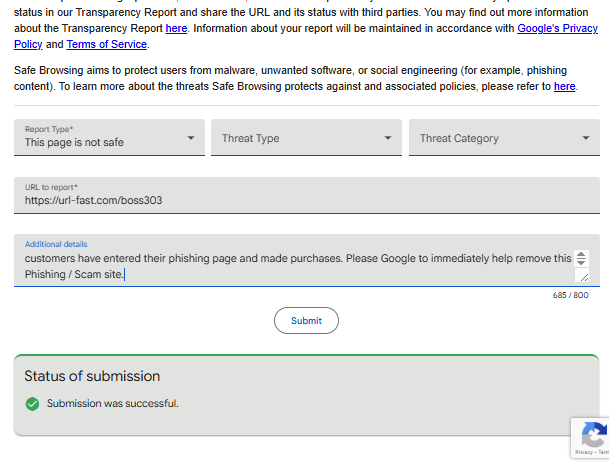
Task: Open the Threat Category dropdown
Action: pos(504,138)
